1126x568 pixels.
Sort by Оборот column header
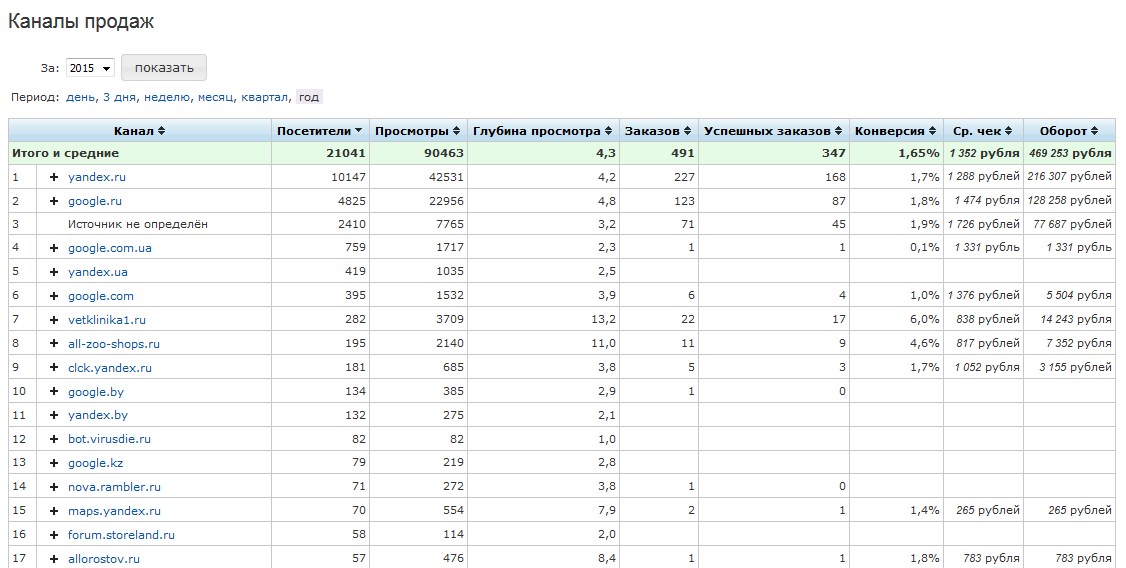click(1068, 131)
